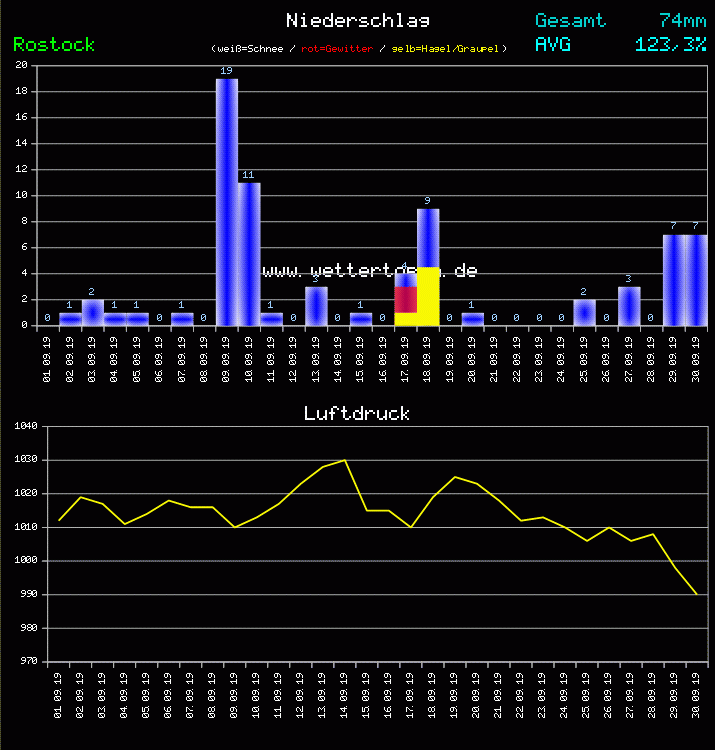715x750 pixels.
Task: Click the weiß=Schnee legend entry
Action: [249, 48]
